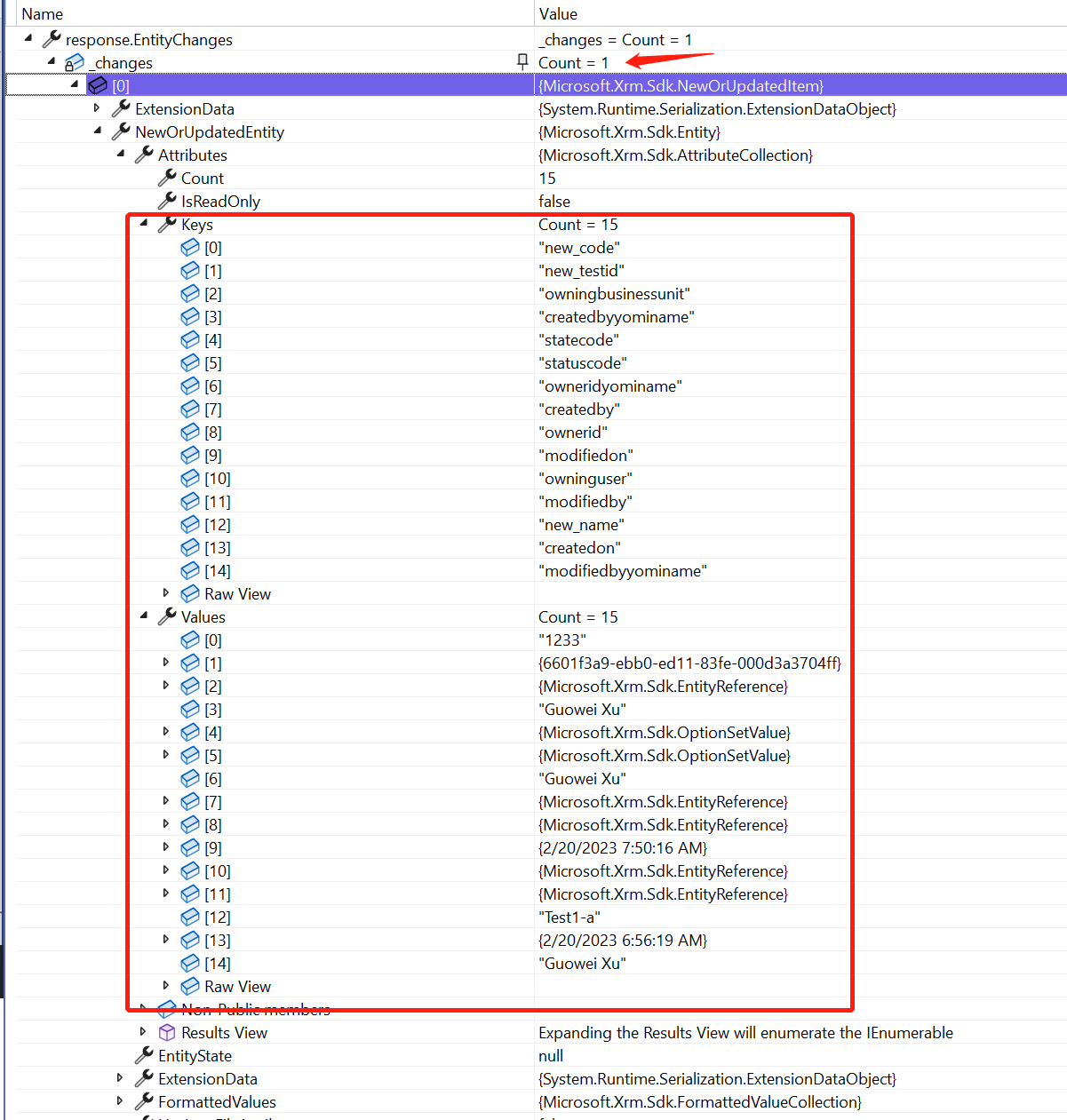Screen dimensions: 1067x1120
Task: Click the wrench icon next to FormattedValues
Action: (144, 1101)
